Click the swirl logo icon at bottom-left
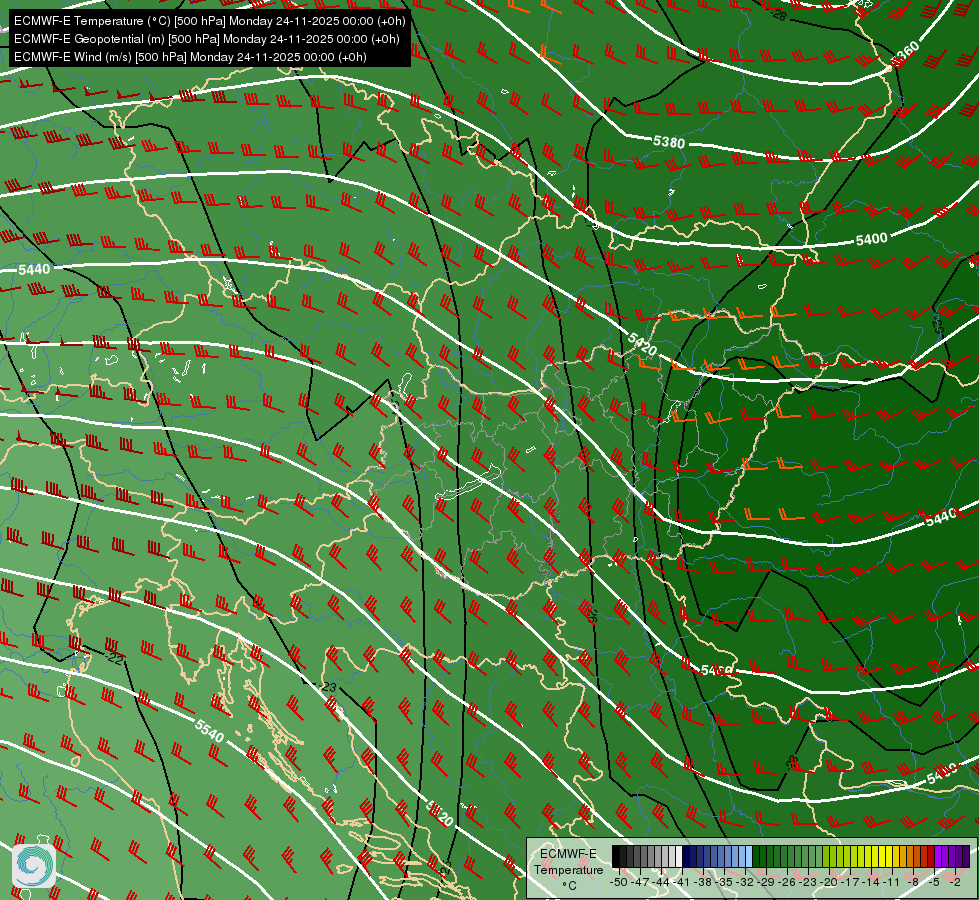Screen dimensions: 979x900 pos(34,866)
